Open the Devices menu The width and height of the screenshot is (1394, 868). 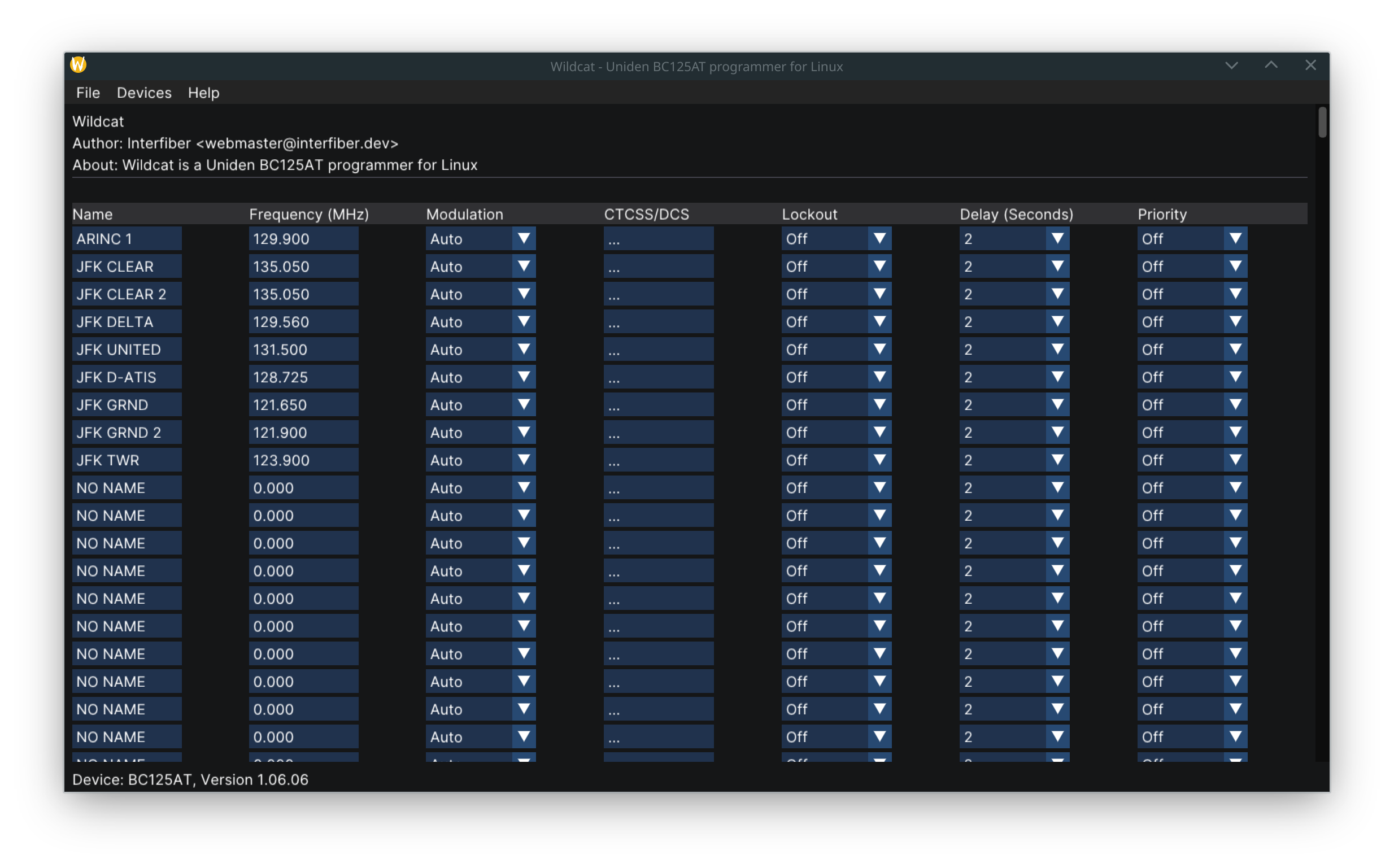click(144, 93)
